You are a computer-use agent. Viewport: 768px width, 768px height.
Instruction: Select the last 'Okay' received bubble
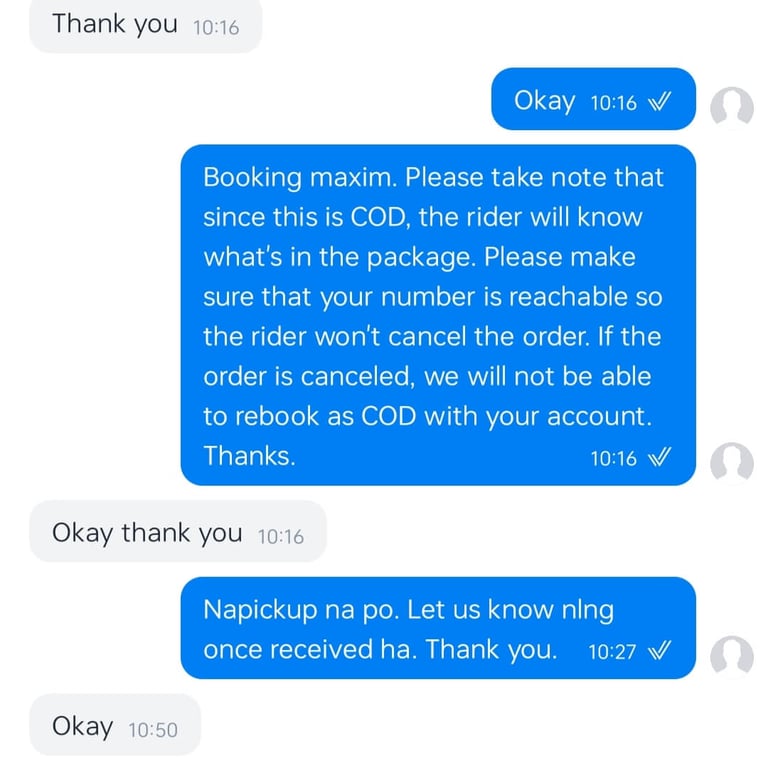(115, 725)
